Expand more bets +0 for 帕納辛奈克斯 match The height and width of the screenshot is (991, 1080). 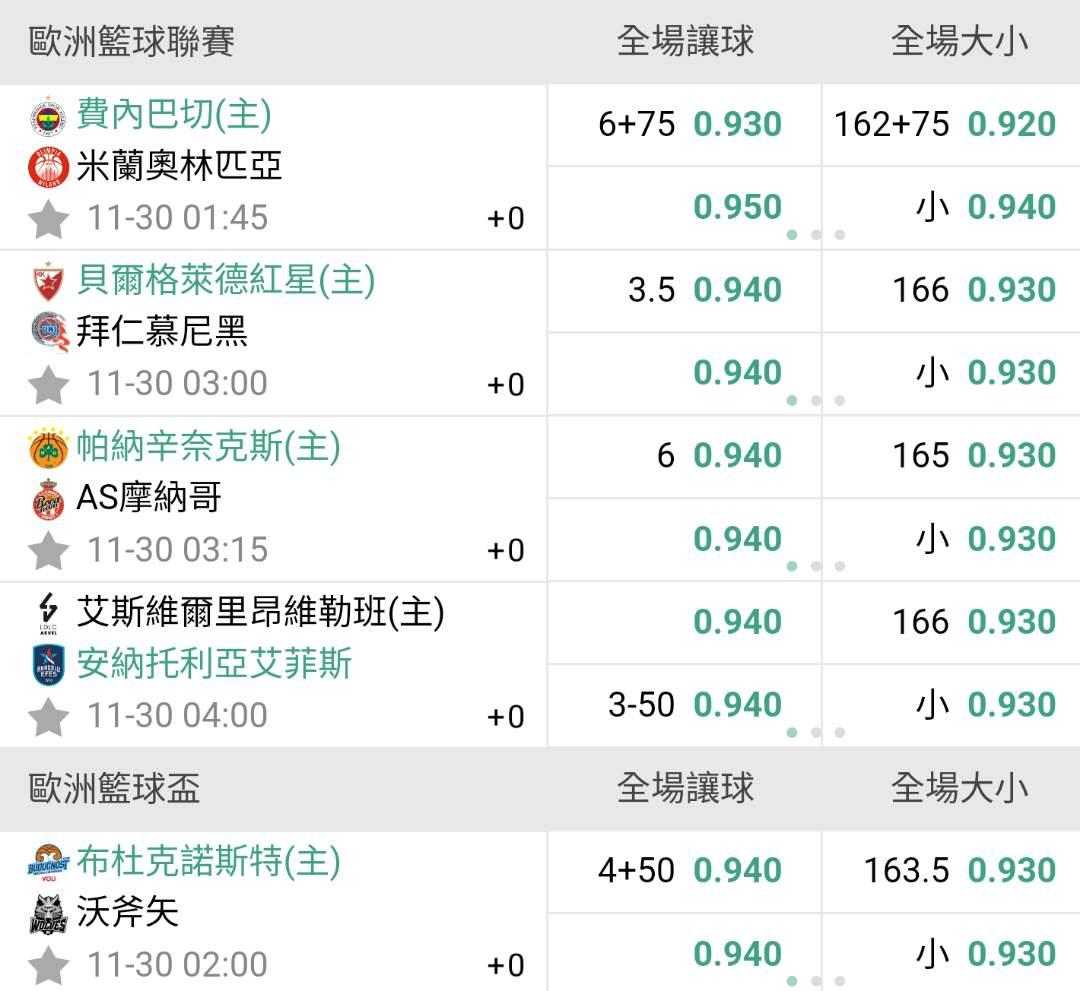click(x=505, y=551)
